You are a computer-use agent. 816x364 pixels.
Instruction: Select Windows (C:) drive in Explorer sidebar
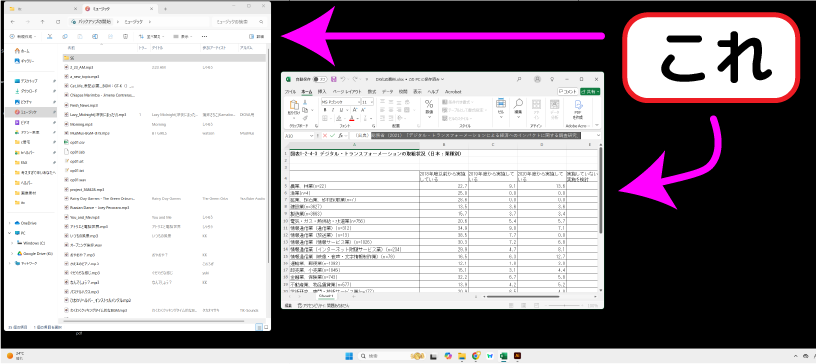pos(31,243)
